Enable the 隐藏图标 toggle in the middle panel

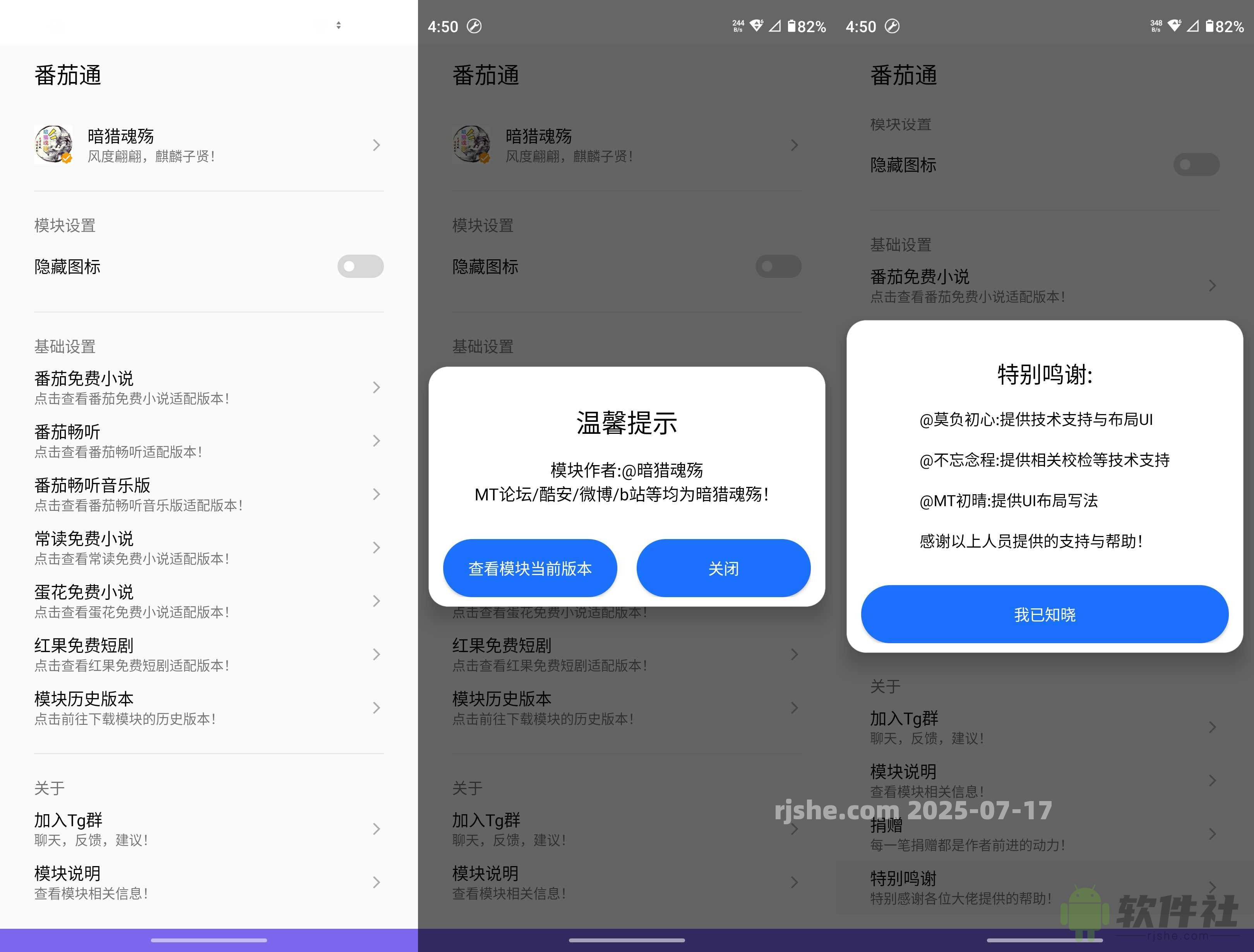(x=778, y=267)
